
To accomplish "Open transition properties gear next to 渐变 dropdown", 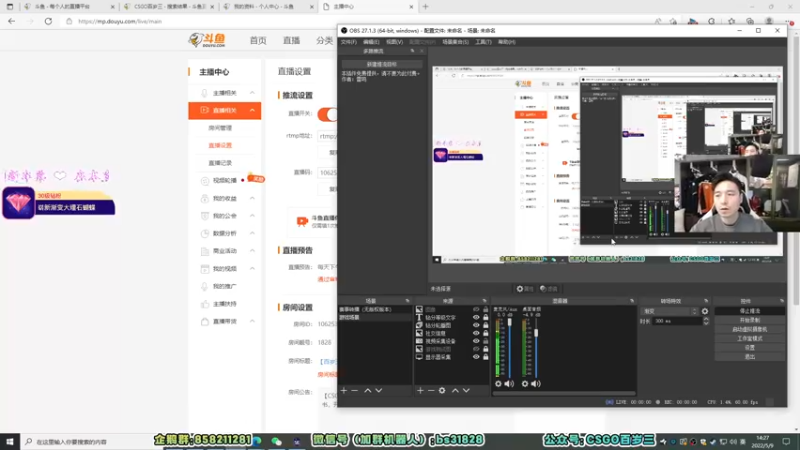I will pos(705,311).
